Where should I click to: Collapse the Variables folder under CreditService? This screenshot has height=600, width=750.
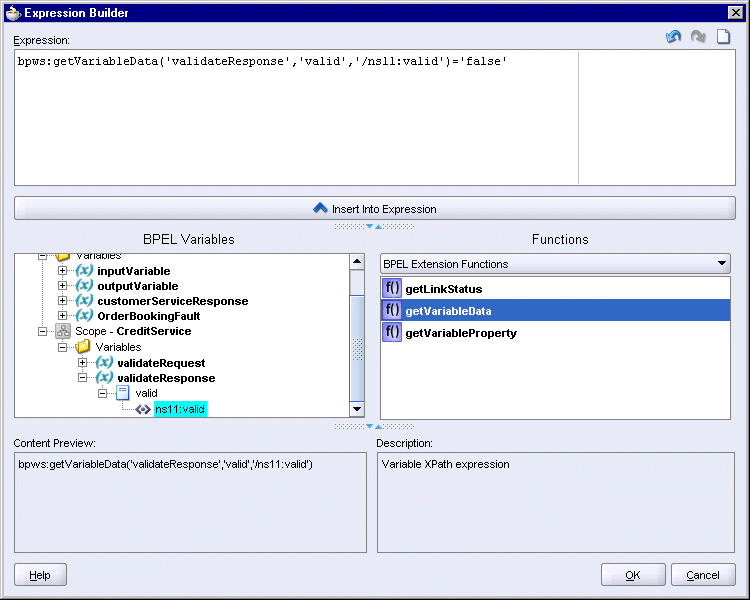(62, 347)
